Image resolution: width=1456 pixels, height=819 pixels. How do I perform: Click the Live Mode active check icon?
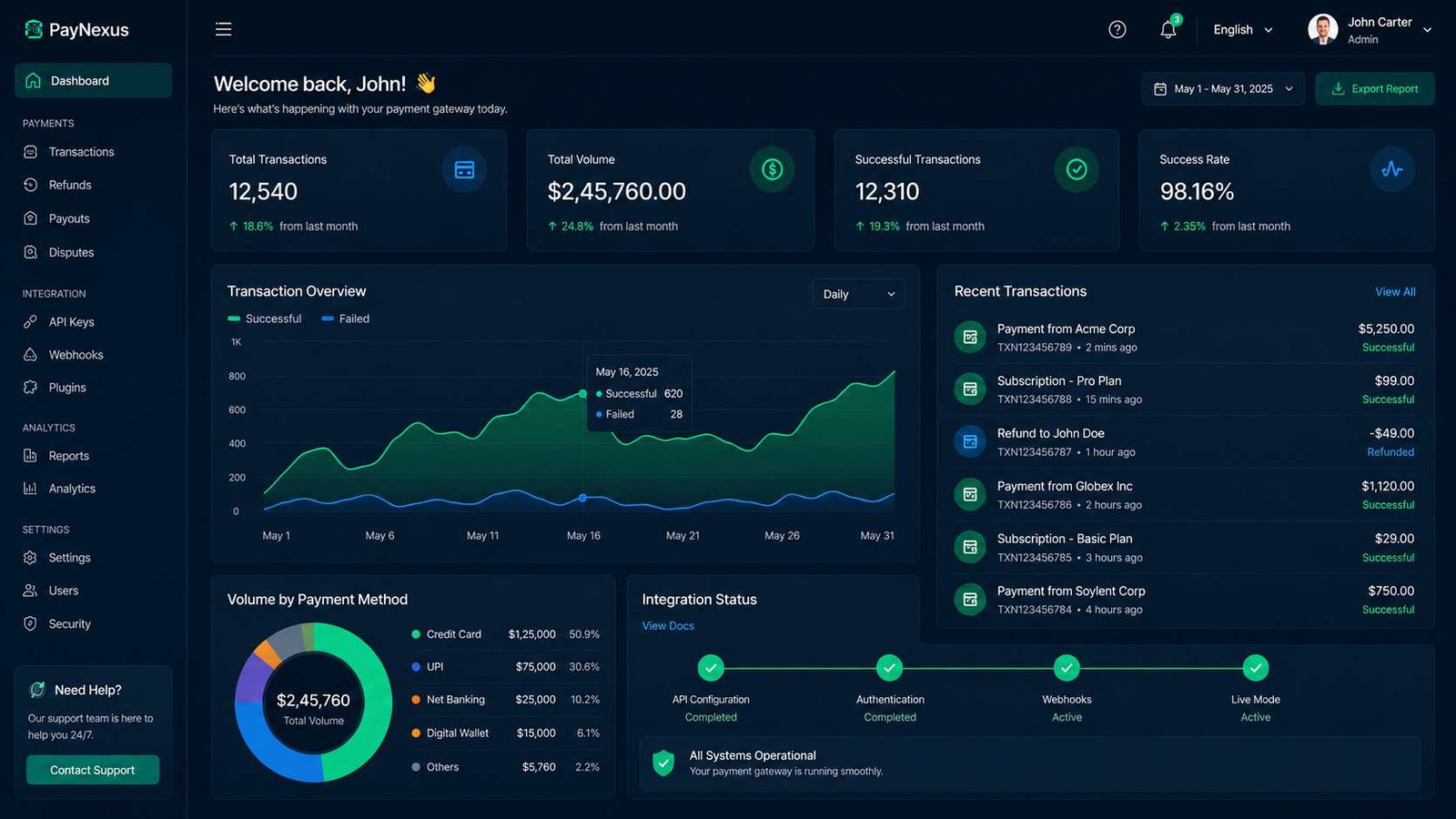pos(1256,668)
